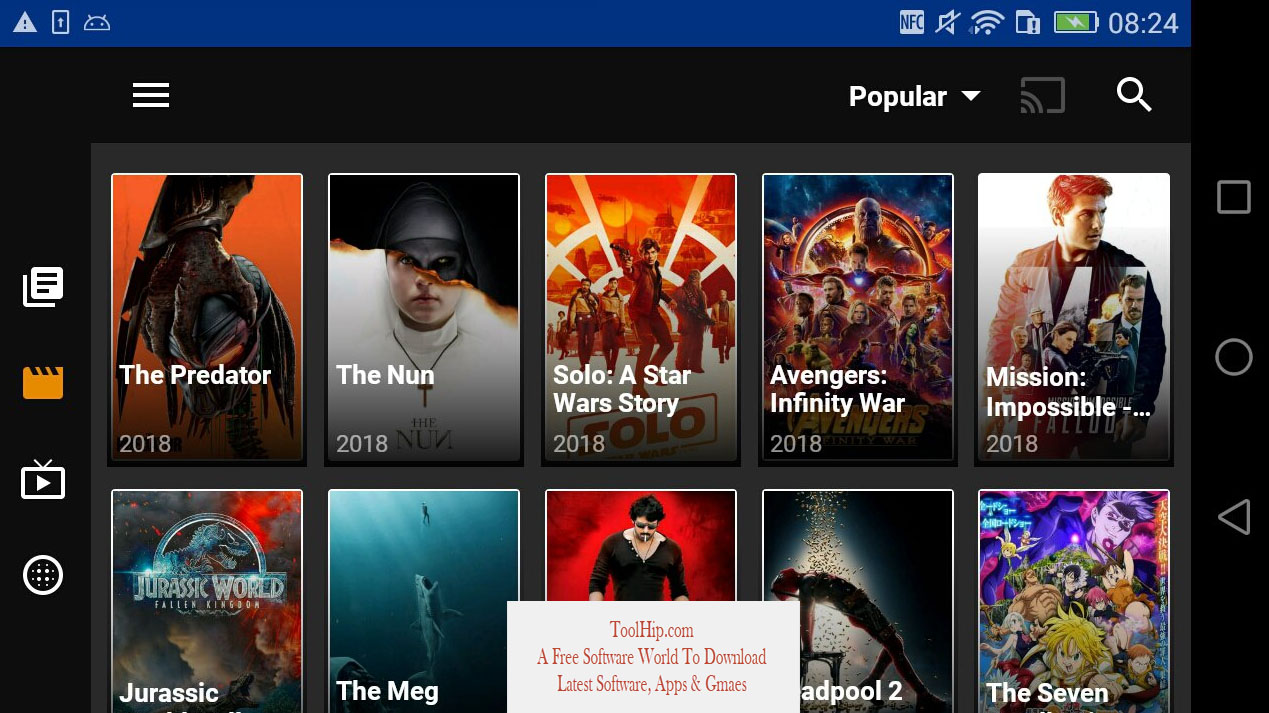Select the Jurassic World Fallen Kingdom poster

[x=206, y=601]
